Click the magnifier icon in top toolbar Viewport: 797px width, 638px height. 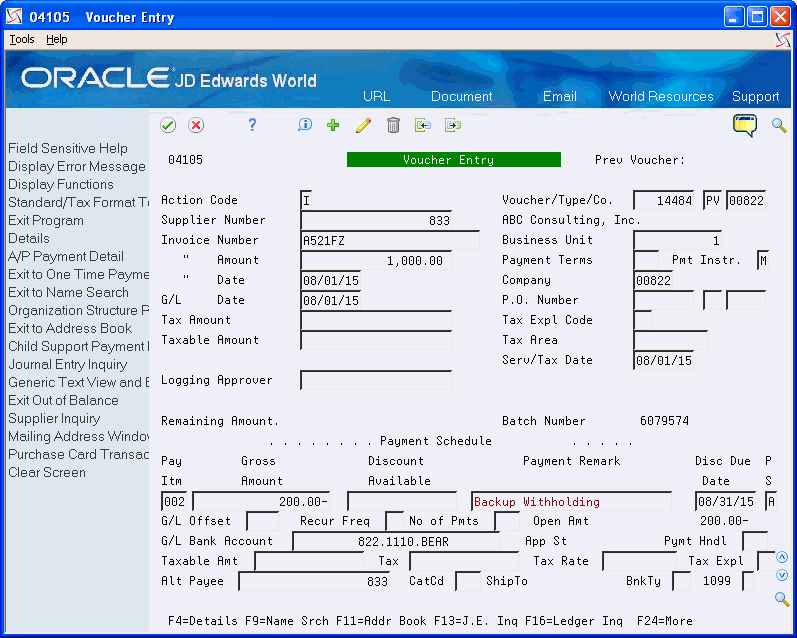[x=779, y=125]
